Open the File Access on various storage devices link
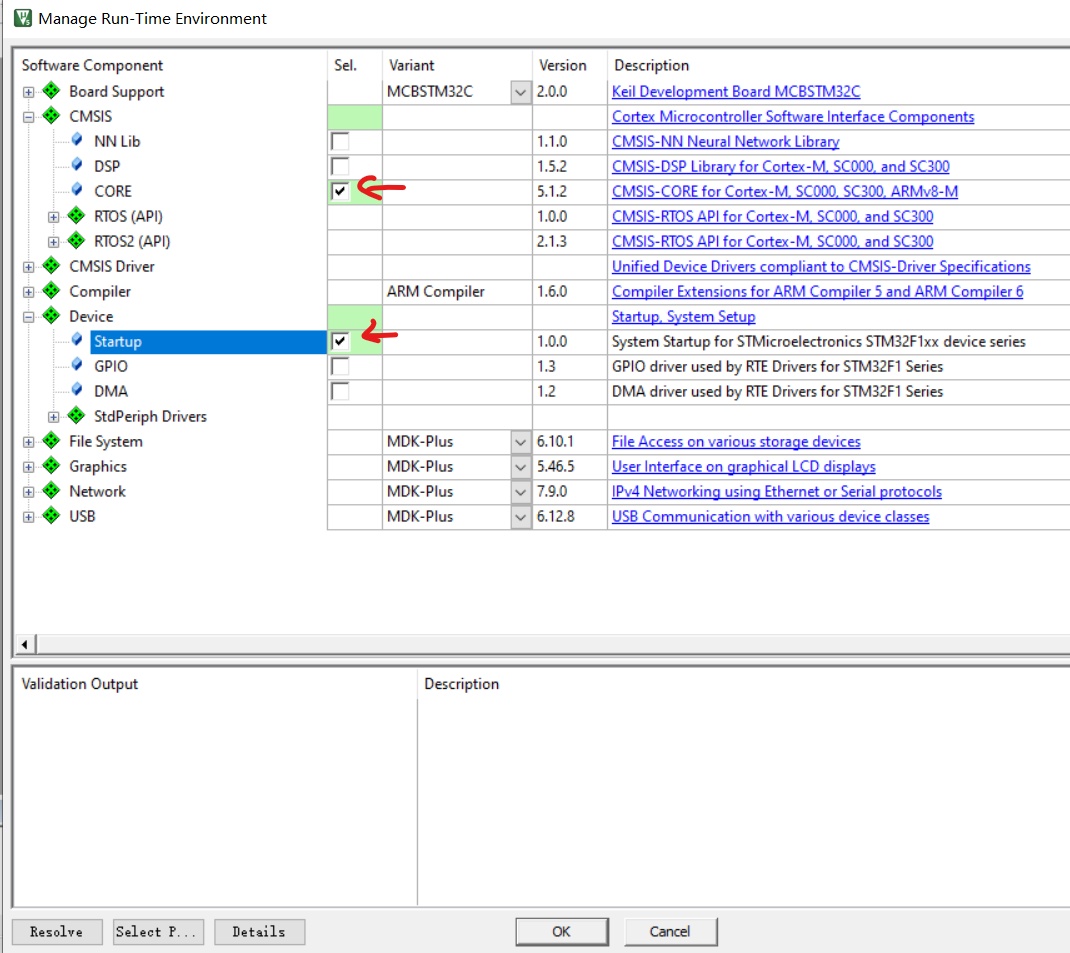Viewport: 1070px width, 953px height. pyautogui.click(x=736, y=441)
